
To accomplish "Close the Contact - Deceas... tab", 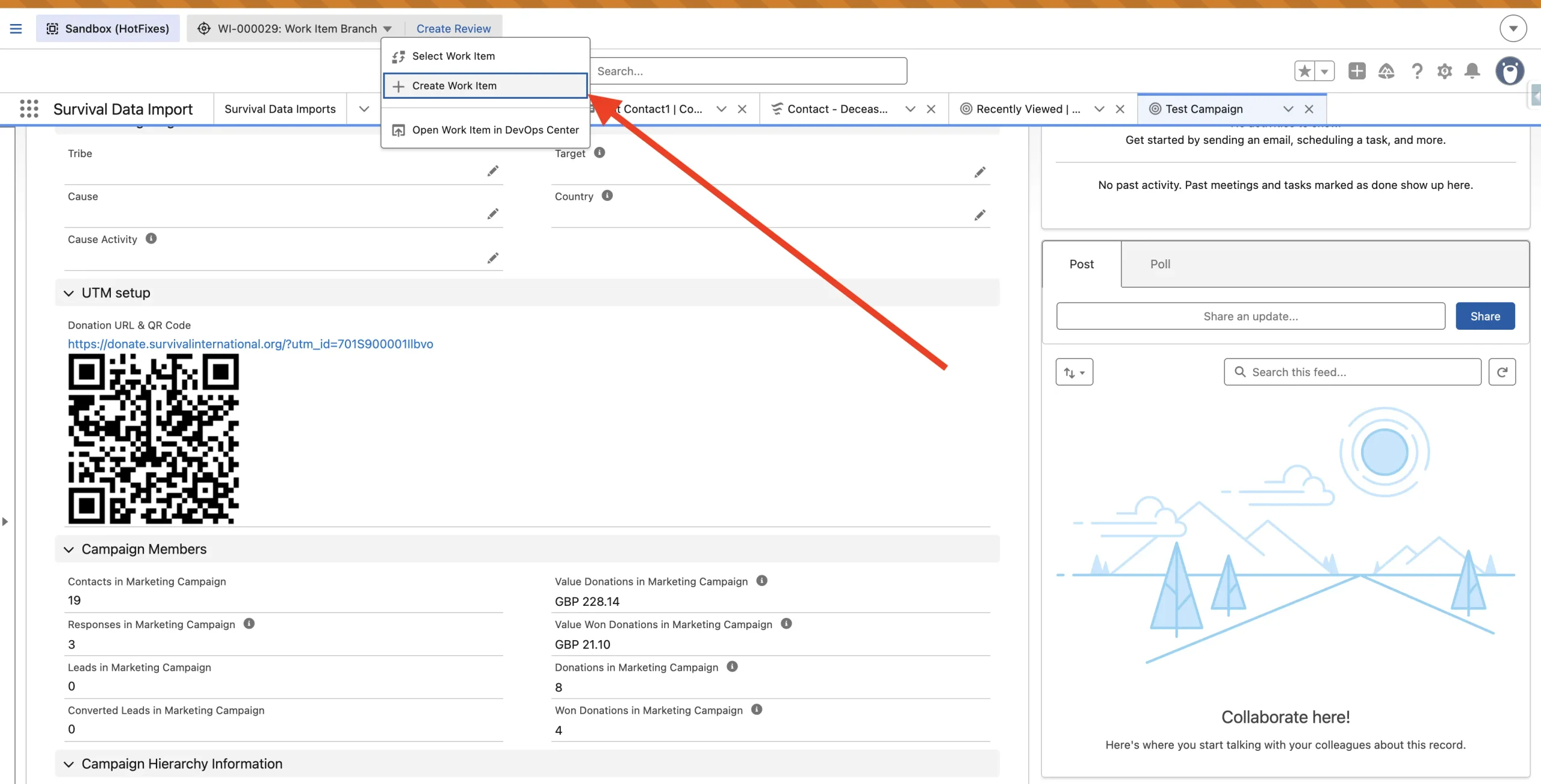I will coord(931,109).
